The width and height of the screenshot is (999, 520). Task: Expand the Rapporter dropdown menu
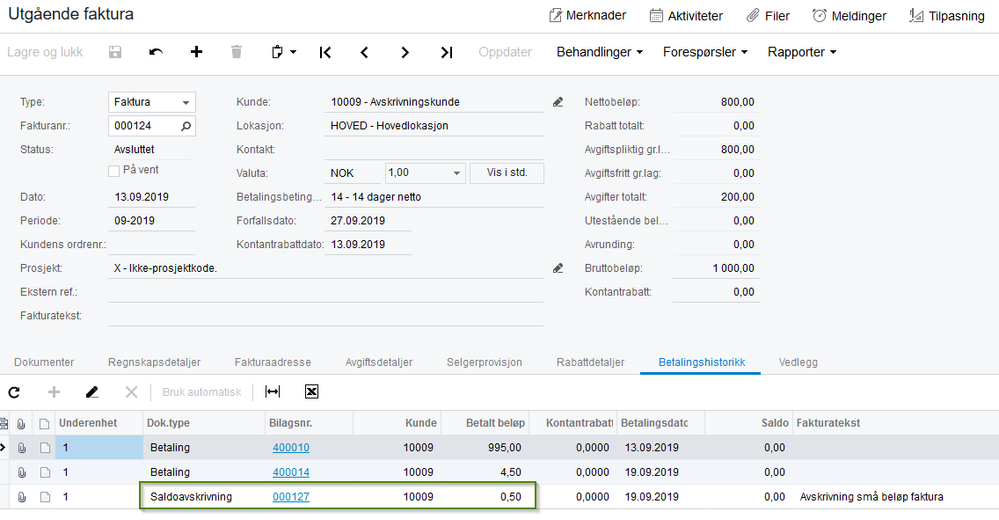tap(801, 52)
